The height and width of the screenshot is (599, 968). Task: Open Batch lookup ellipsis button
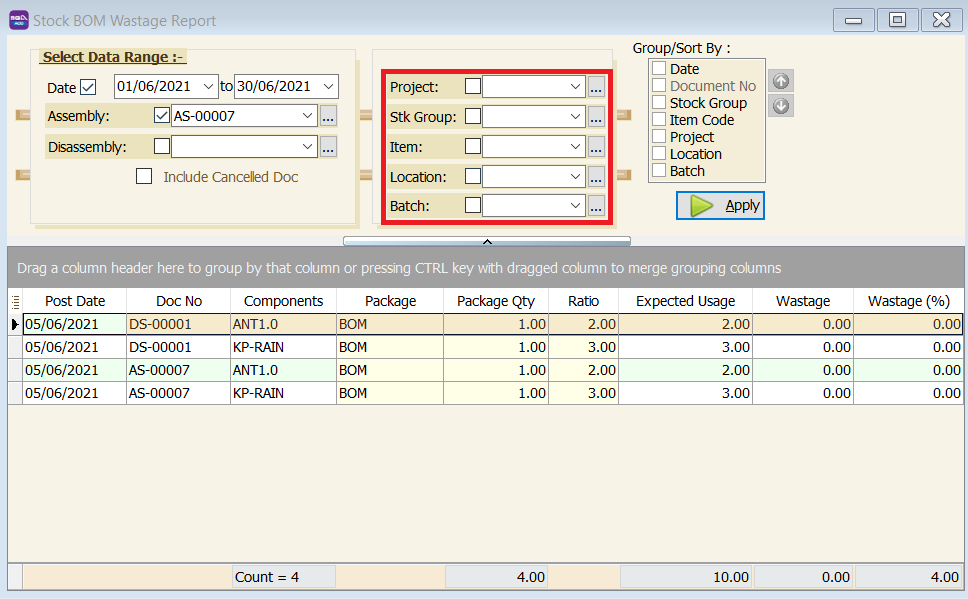[x=596, y=206]
